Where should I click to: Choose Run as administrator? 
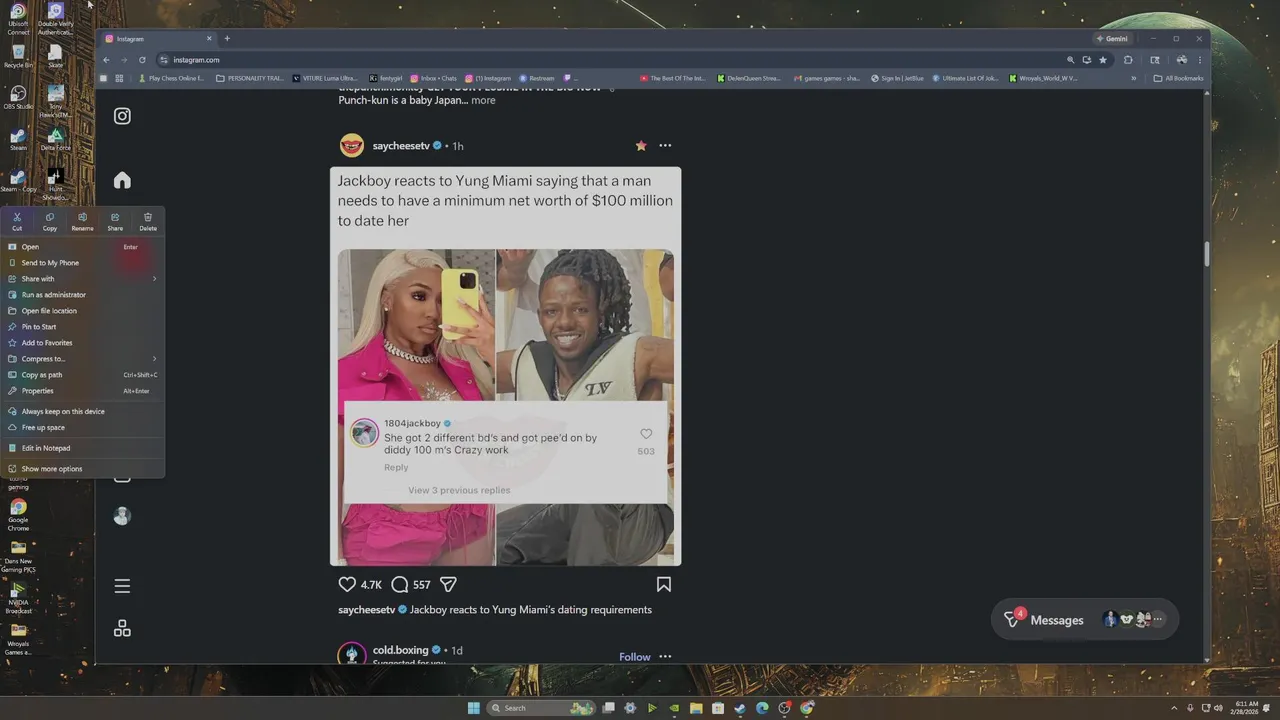[x=83, y=295]
